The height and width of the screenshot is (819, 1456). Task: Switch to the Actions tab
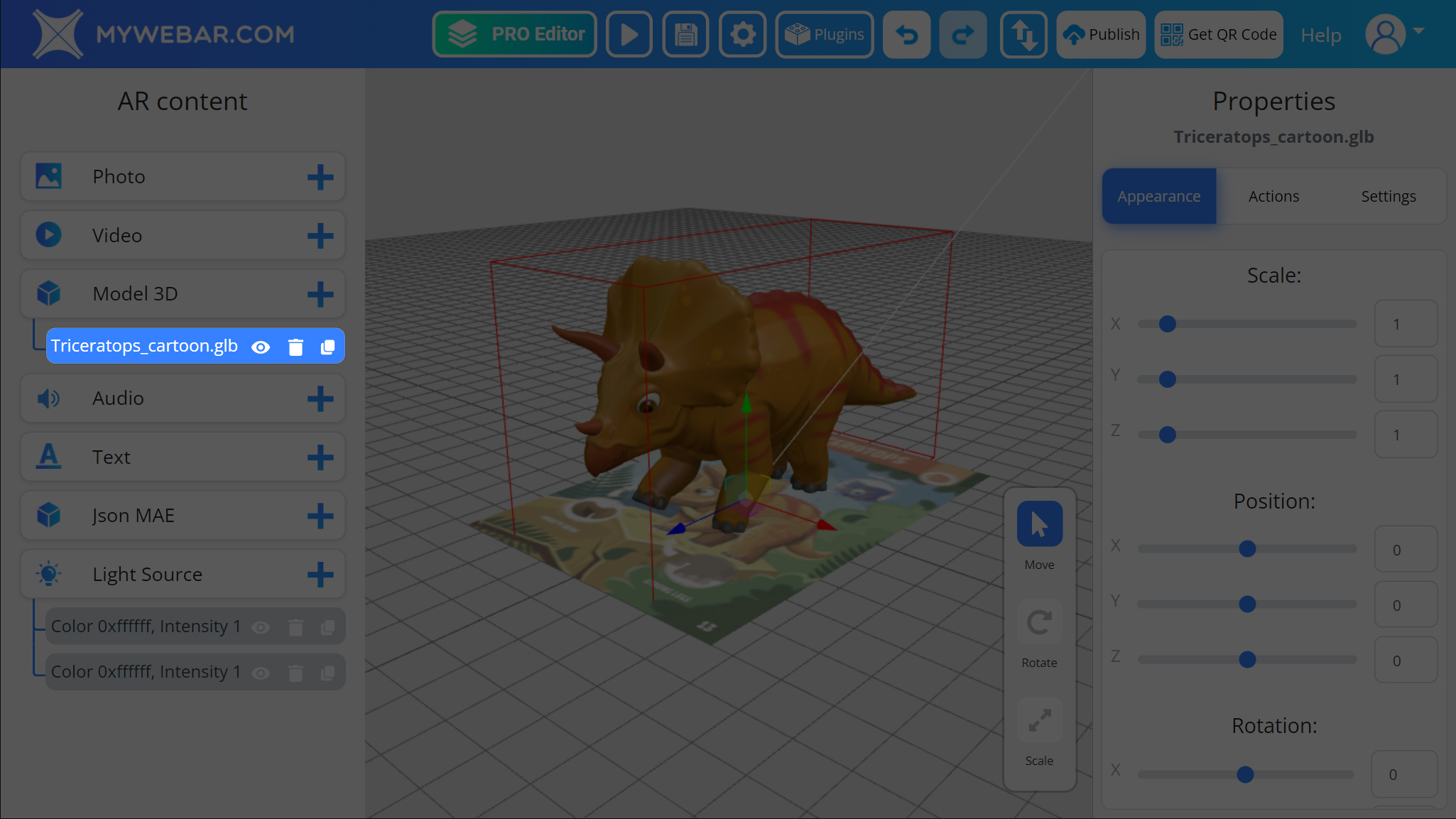tap(1273, 196)
